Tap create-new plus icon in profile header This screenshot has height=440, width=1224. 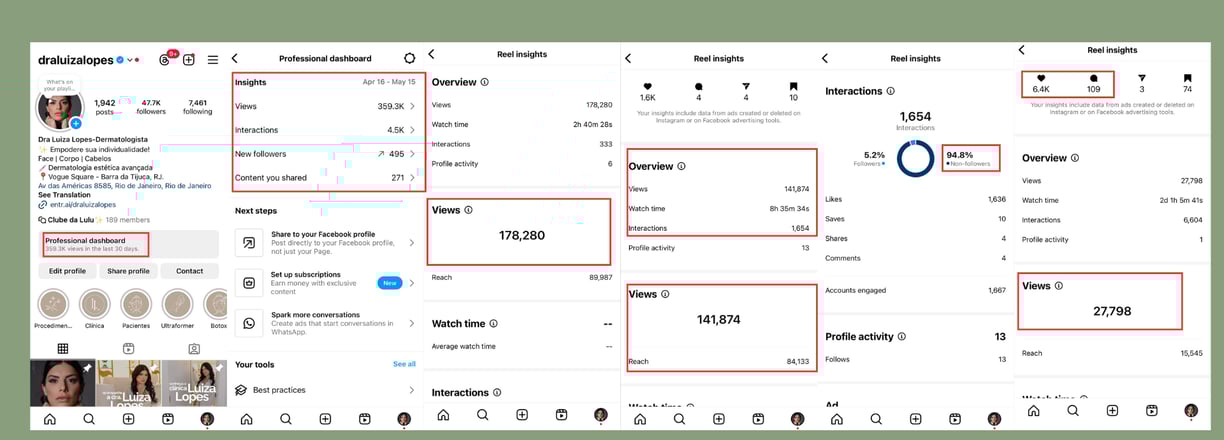coord(188,60)
